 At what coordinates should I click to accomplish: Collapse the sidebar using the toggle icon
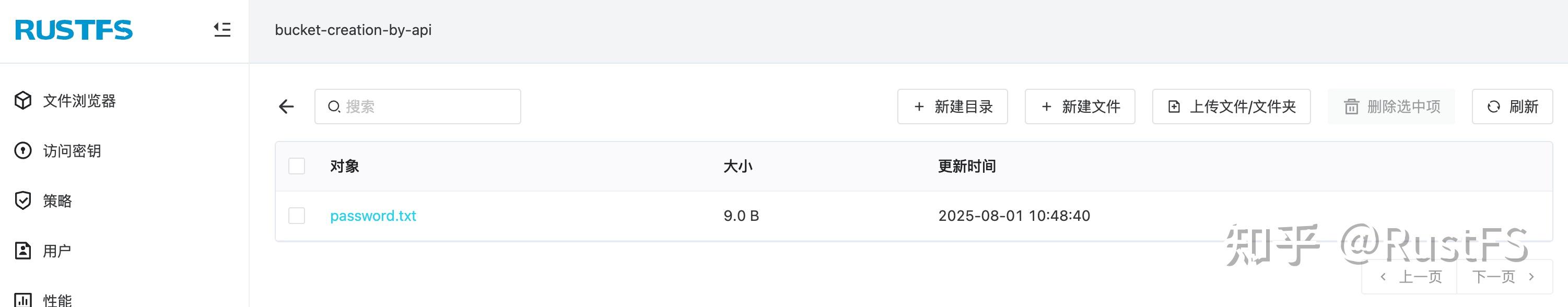coord(221,29)
